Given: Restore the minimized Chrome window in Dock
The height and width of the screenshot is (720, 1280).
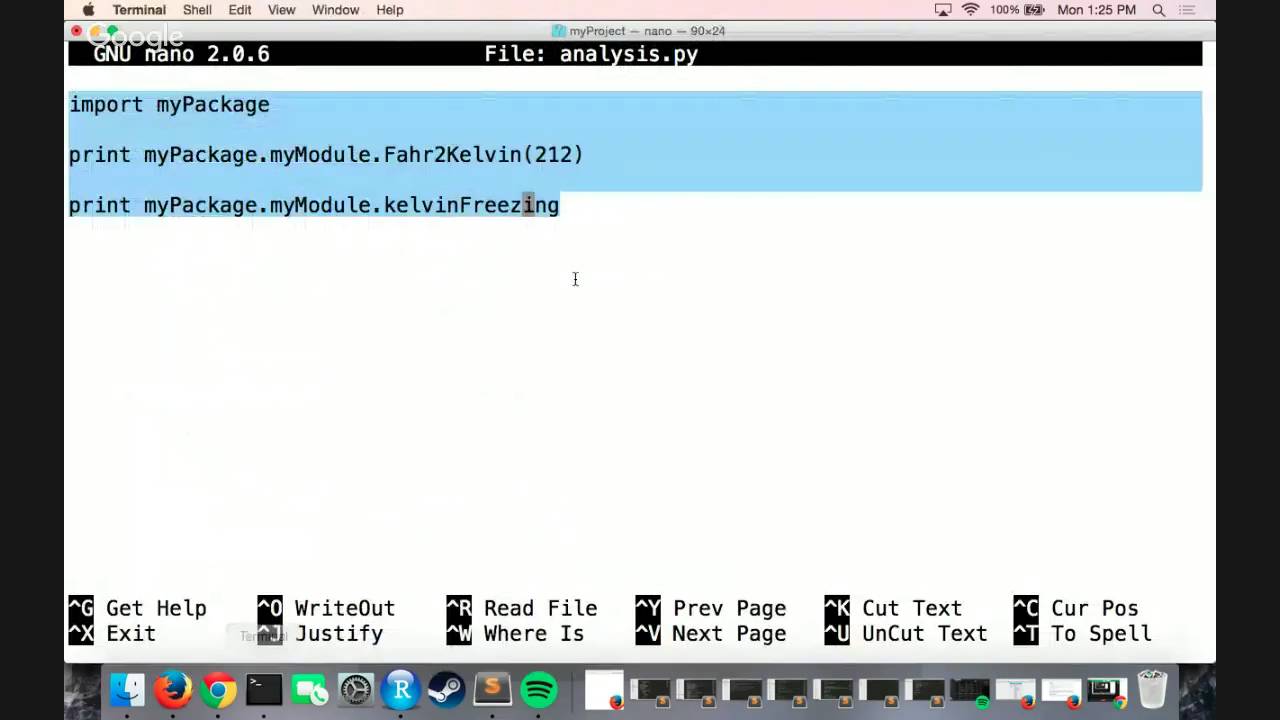Looking at the screenshot, I should pos(1107,690).
